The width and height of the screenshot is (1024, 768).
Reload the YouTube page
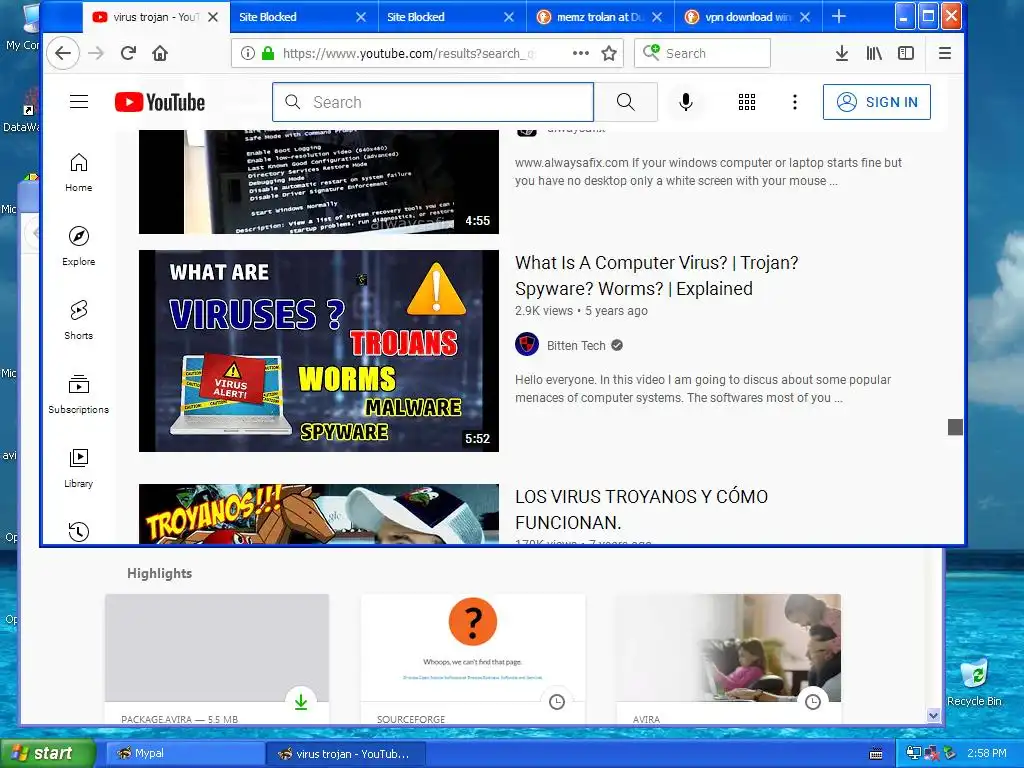point(128,54)
